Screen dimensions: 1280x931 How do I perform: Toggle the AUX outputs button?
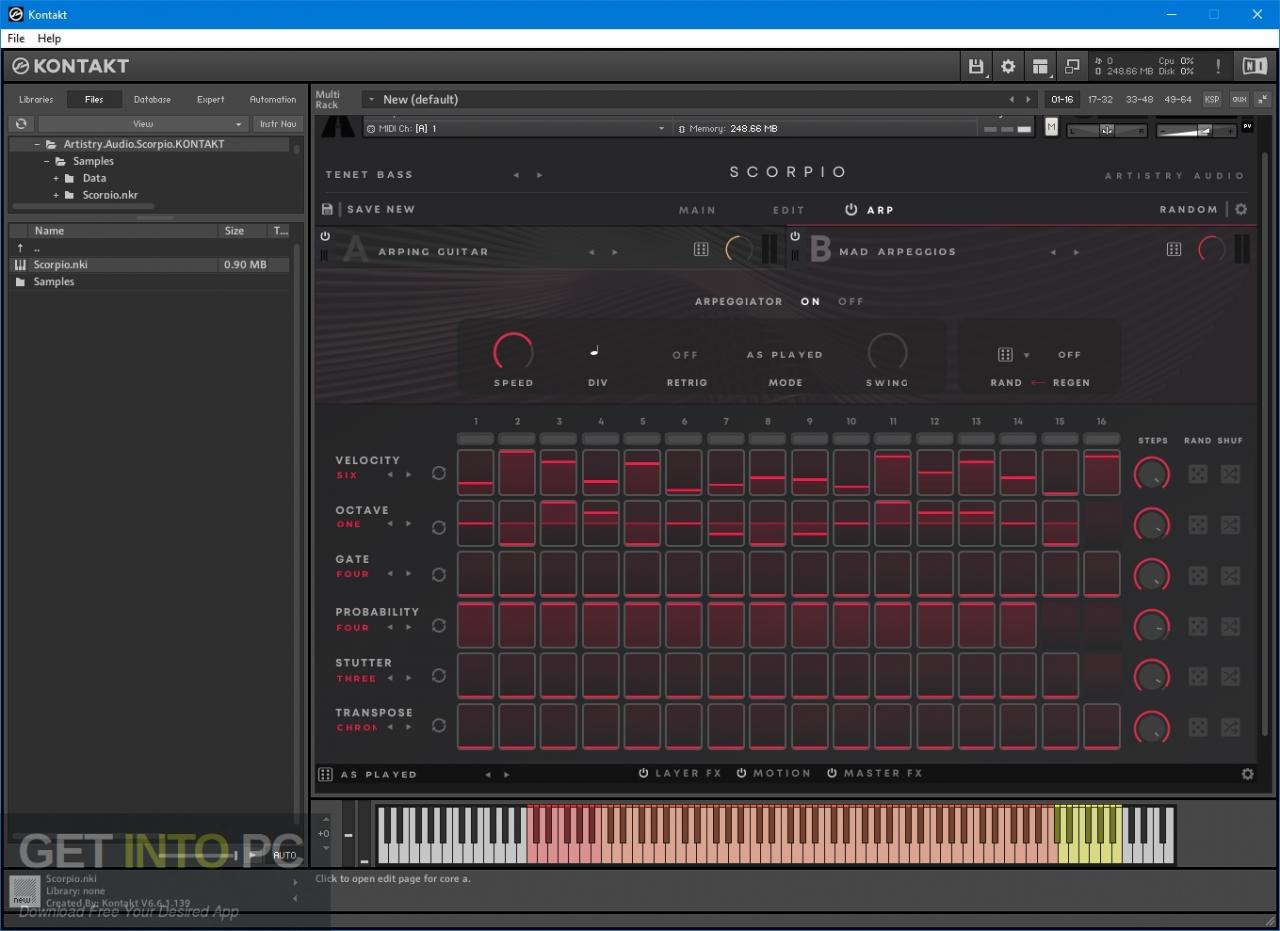pos(1239,99)
